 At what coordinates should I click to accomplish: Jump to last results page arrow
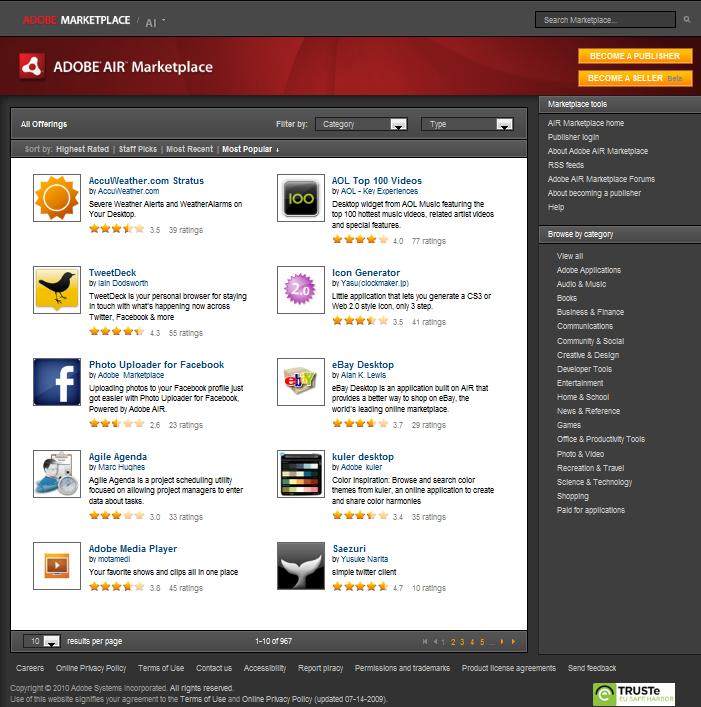513,642
